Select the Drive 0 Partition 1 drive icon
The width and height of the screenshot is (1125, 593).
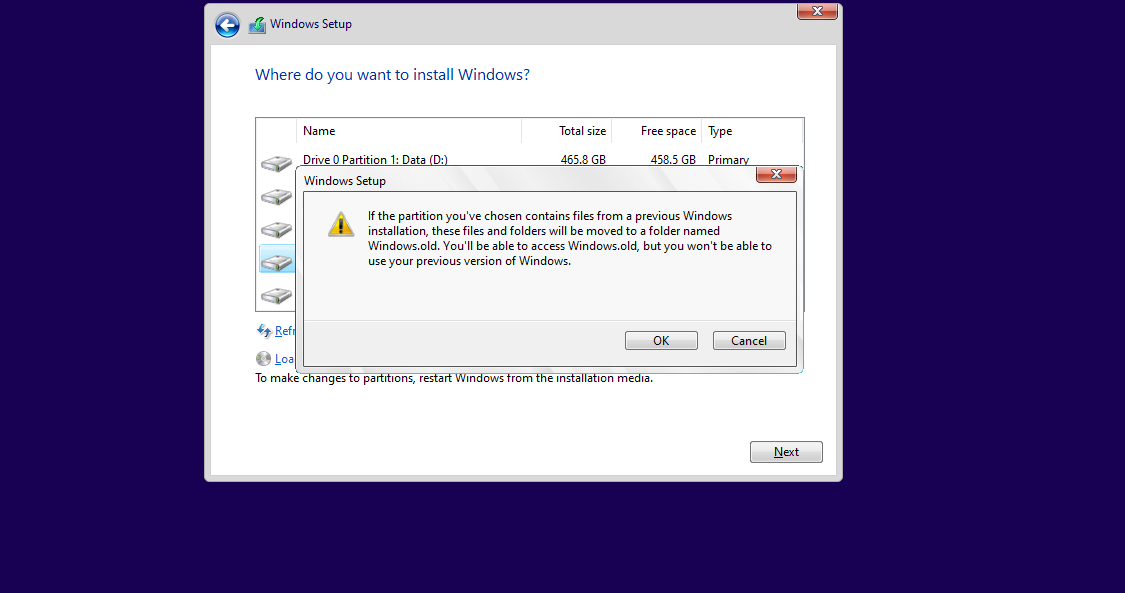point(276,163)
